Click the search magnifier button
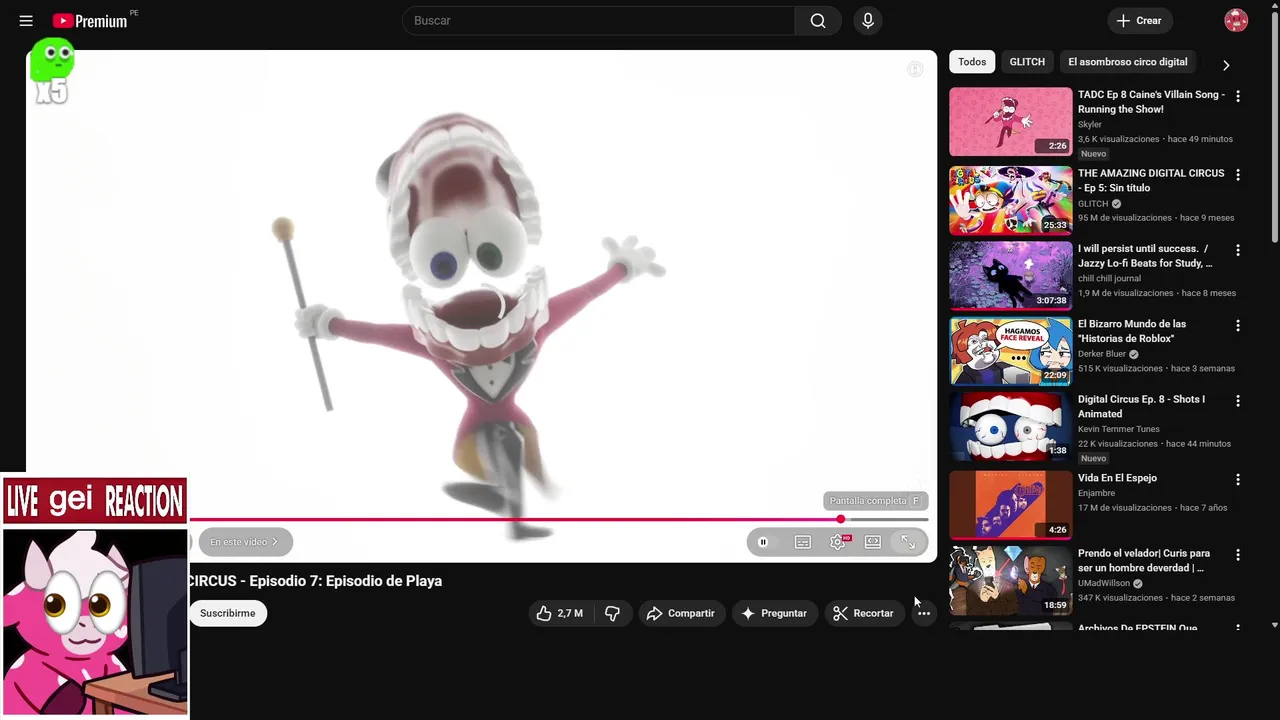The width and height of the screenshot is (1280, 720). click(818, 21)
